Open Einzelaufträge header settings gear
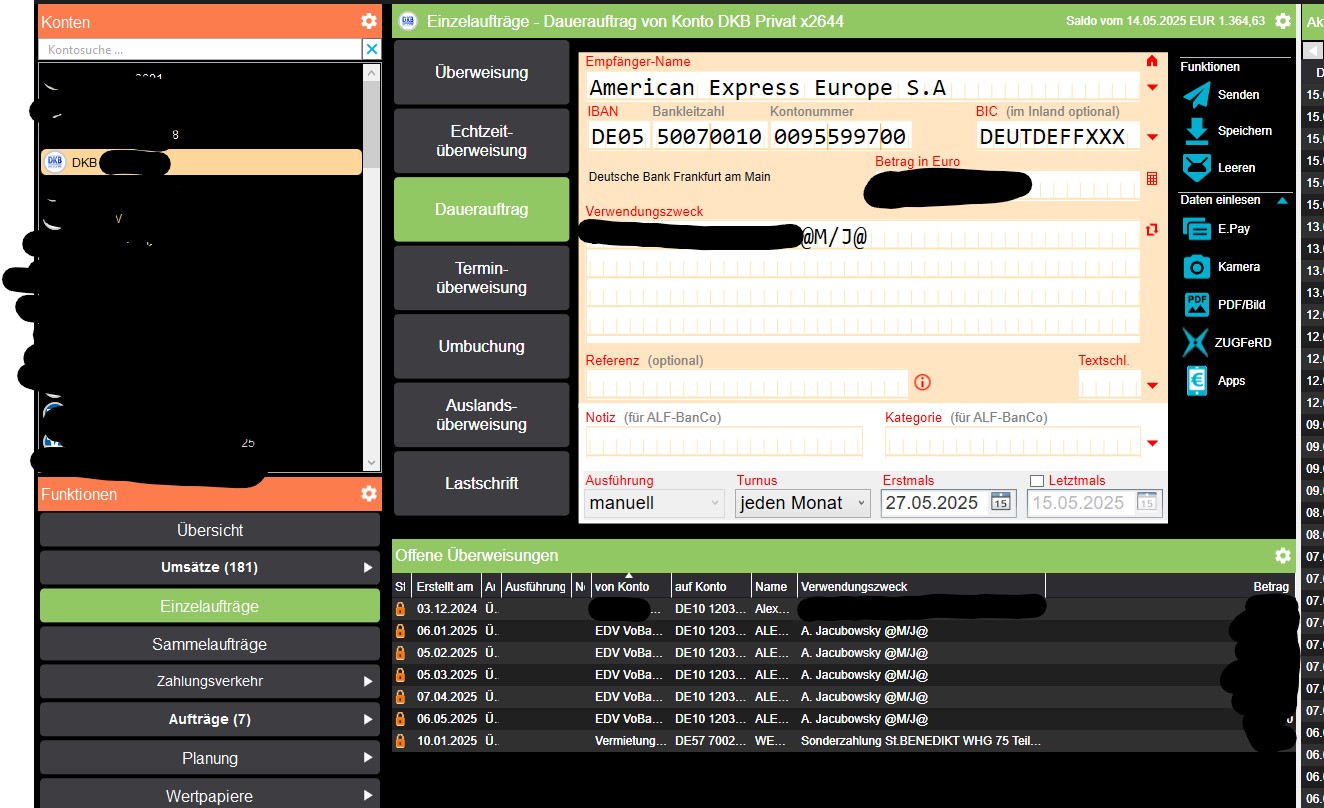 point(1283,20)
